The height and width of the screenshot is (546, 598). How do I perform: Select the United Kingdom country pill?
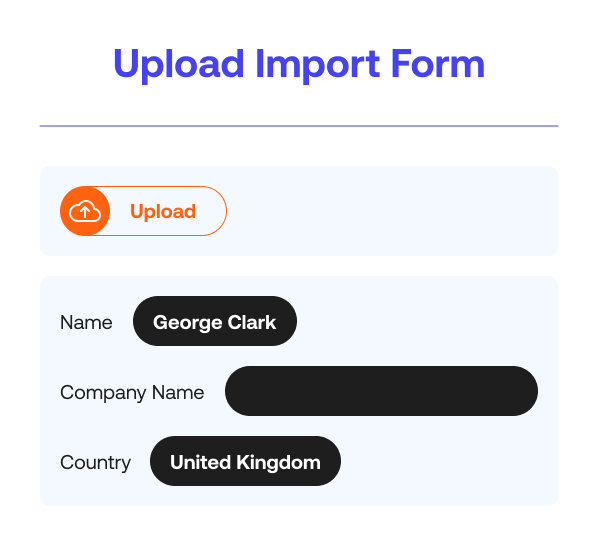pyautogui.click(x=245, y=461)
